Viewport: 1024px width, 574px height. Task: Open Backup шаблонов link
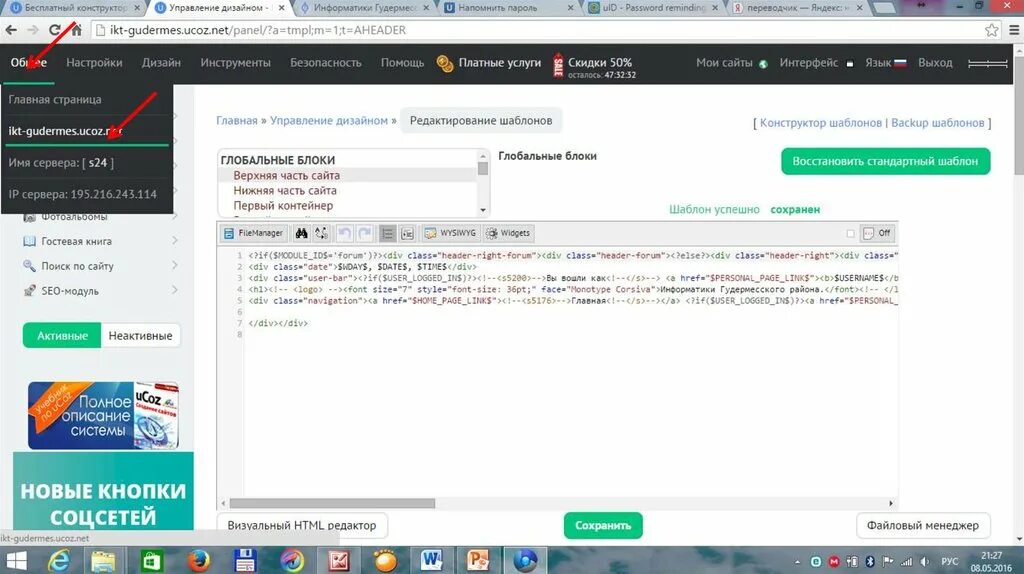[x=937, y=123]
